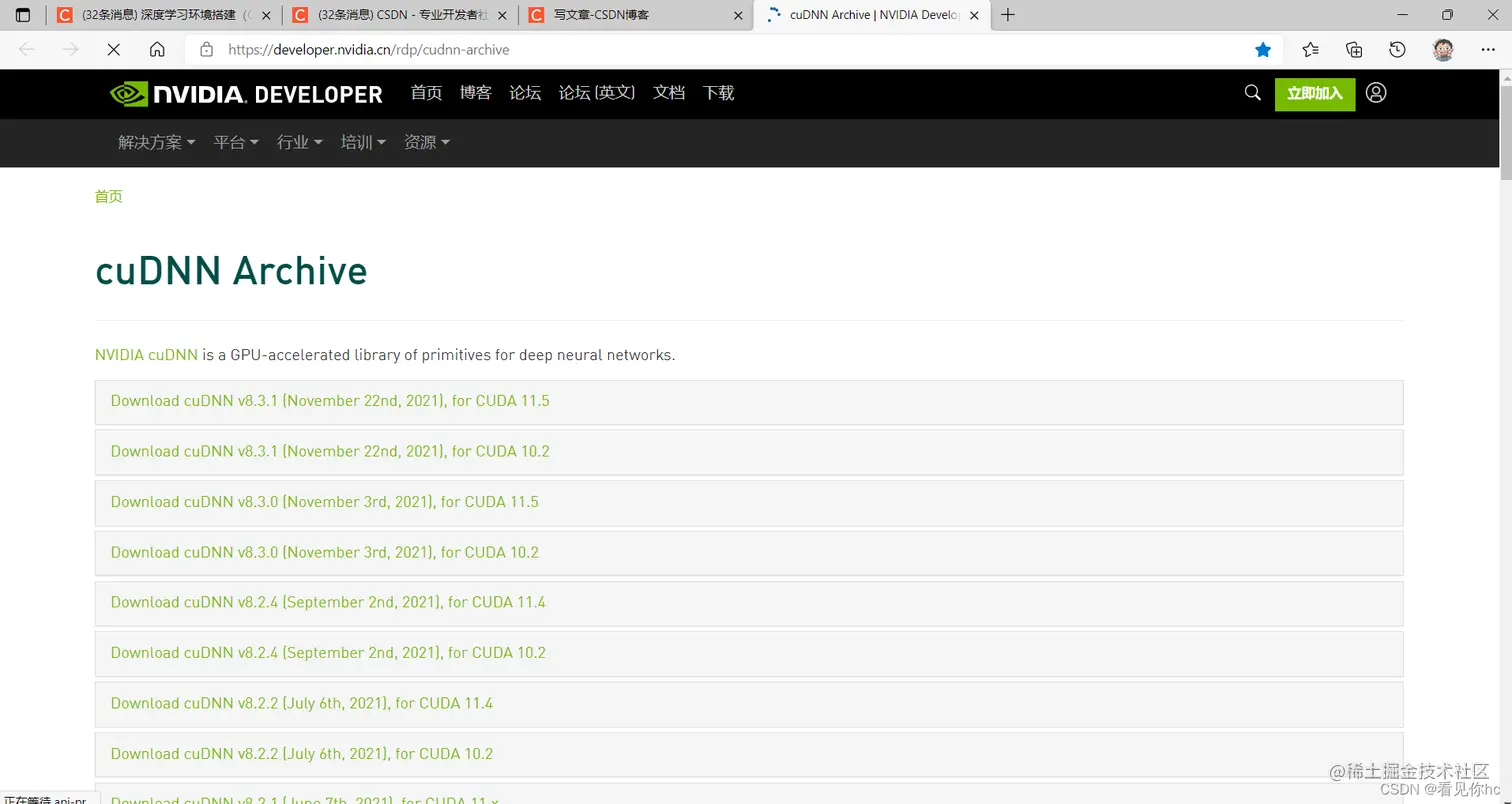
Task: Click the green 立即加入 button
Action: (x=1315, y=94)
